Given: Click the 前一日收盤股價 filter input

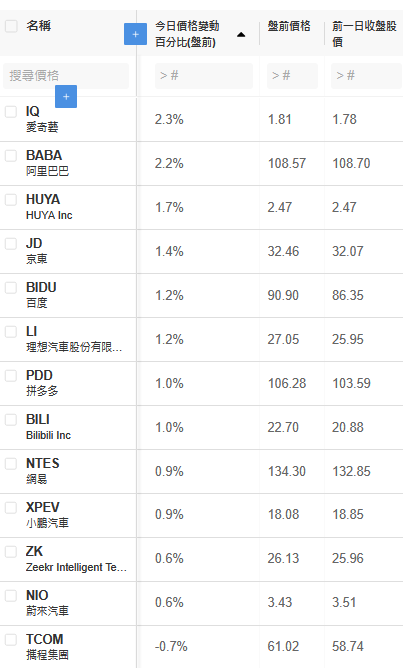Looking at the screenshot, I should click(366, 76).
